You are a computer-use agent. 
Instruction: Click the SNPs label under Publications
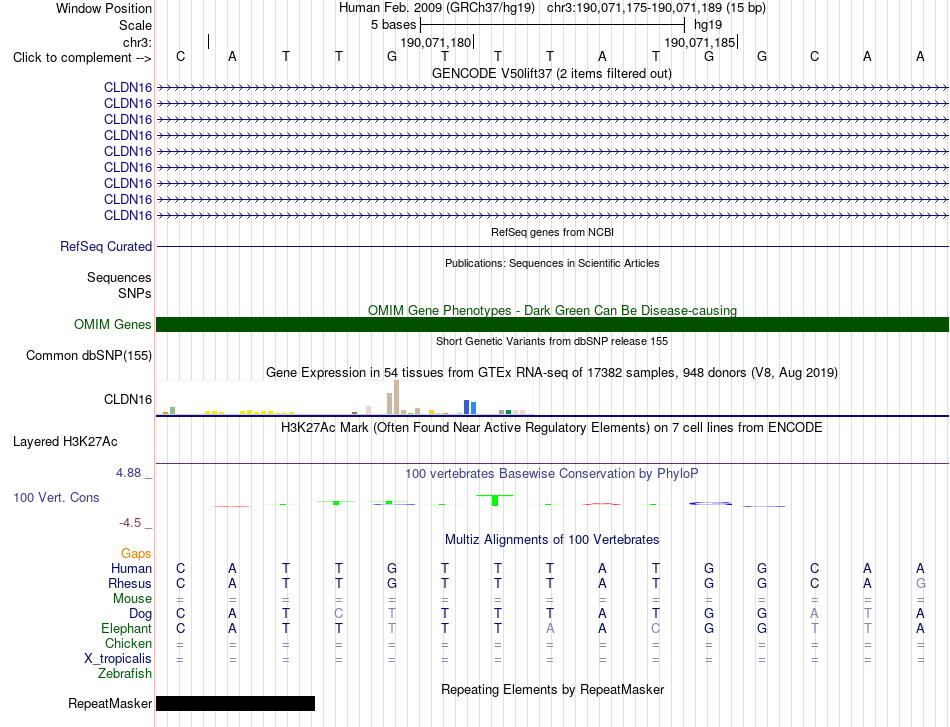point(135,293)
